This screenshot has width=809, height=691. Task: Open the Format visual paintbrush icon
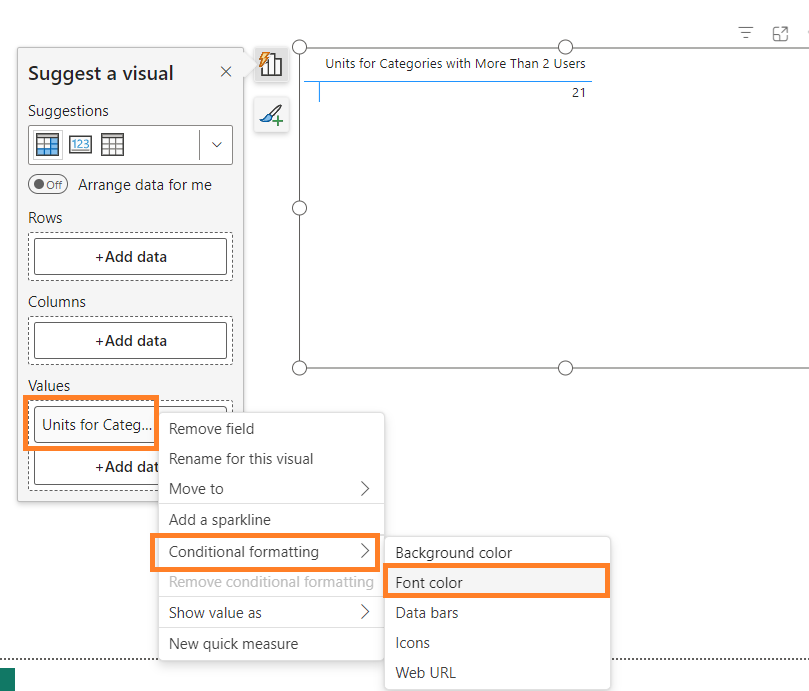tap(271, 115)
